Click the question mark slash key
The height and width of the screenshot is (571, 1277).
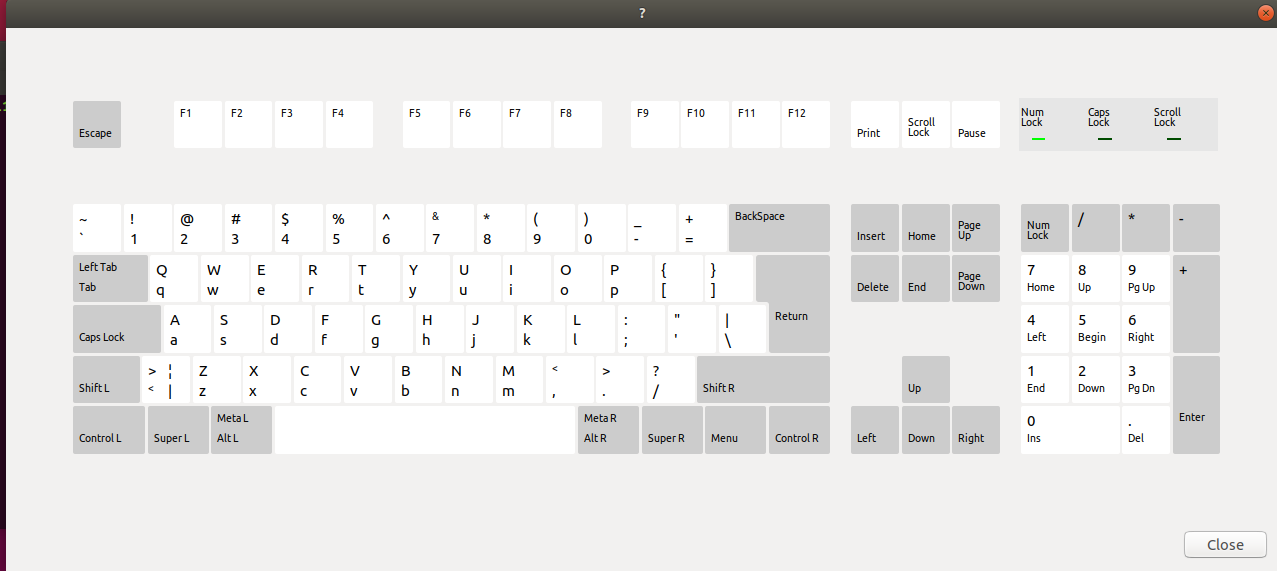point(670,379)
